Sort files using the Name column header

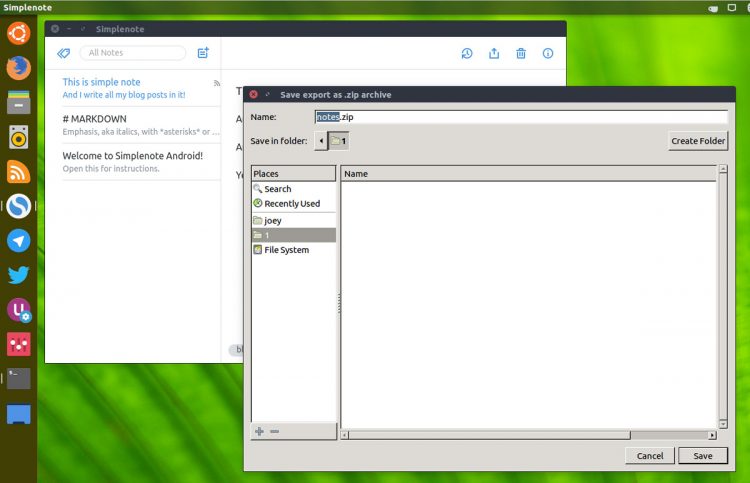point(529,174)
